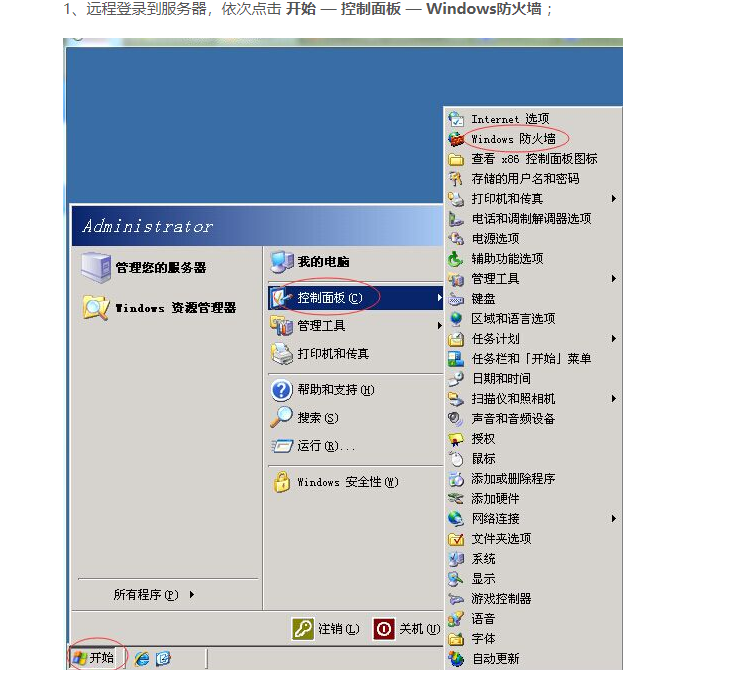Click the 开始 start button
The image size is (741, 687).
point(94,658)
